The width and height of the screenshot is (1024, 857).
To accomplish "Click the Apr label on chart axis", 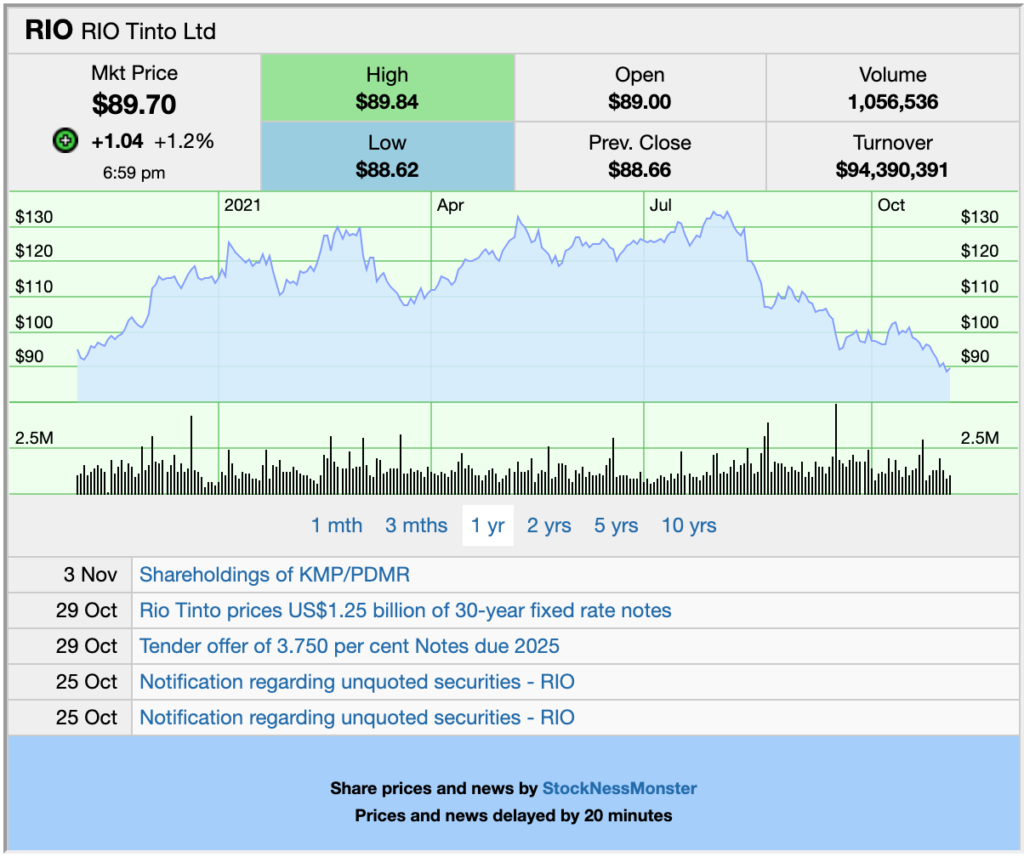I will pos(450,205).
